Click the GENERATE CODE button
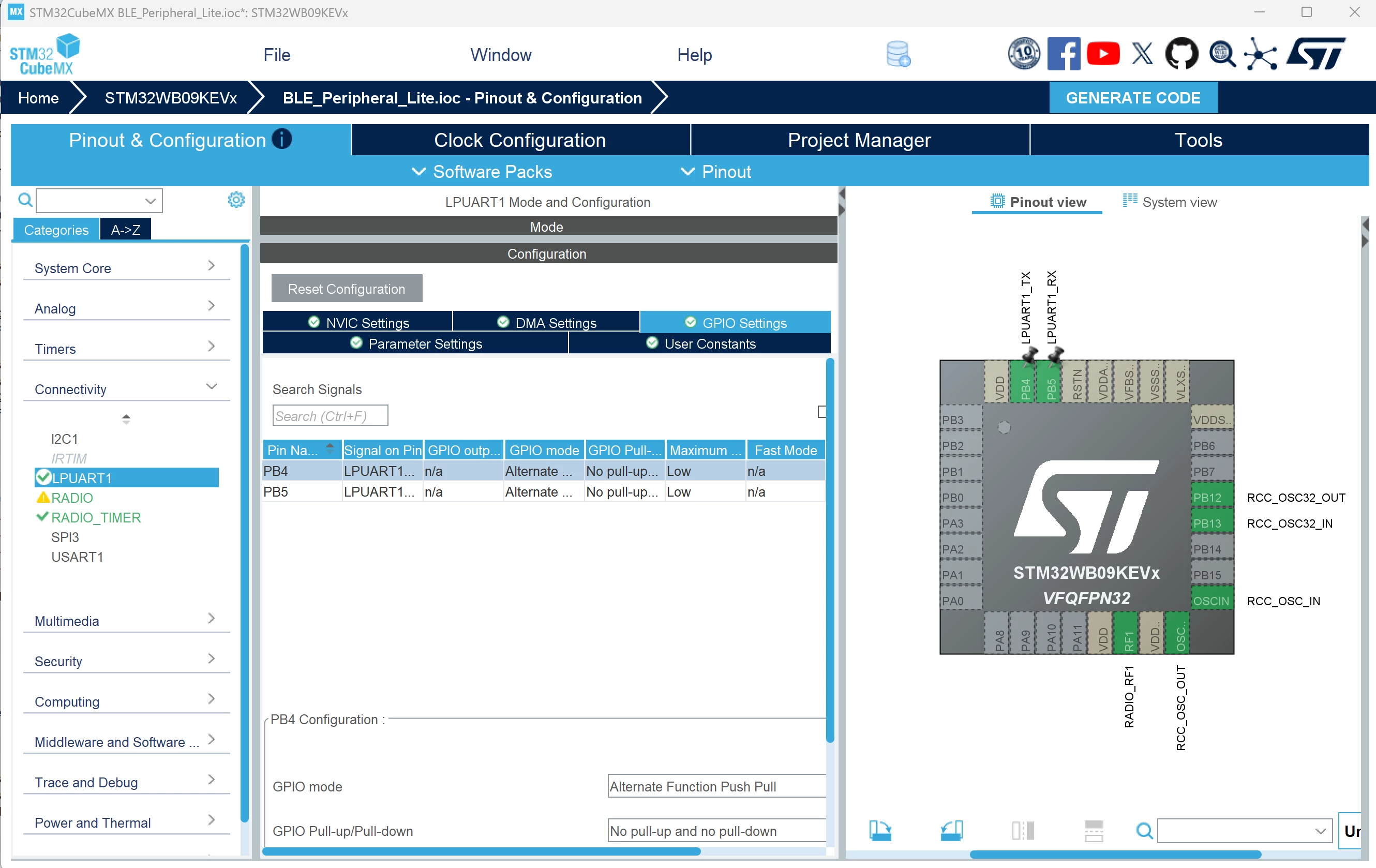The width and height of the screenshot is (1376, 868). pyautogui.click(x=1133, y=98)
